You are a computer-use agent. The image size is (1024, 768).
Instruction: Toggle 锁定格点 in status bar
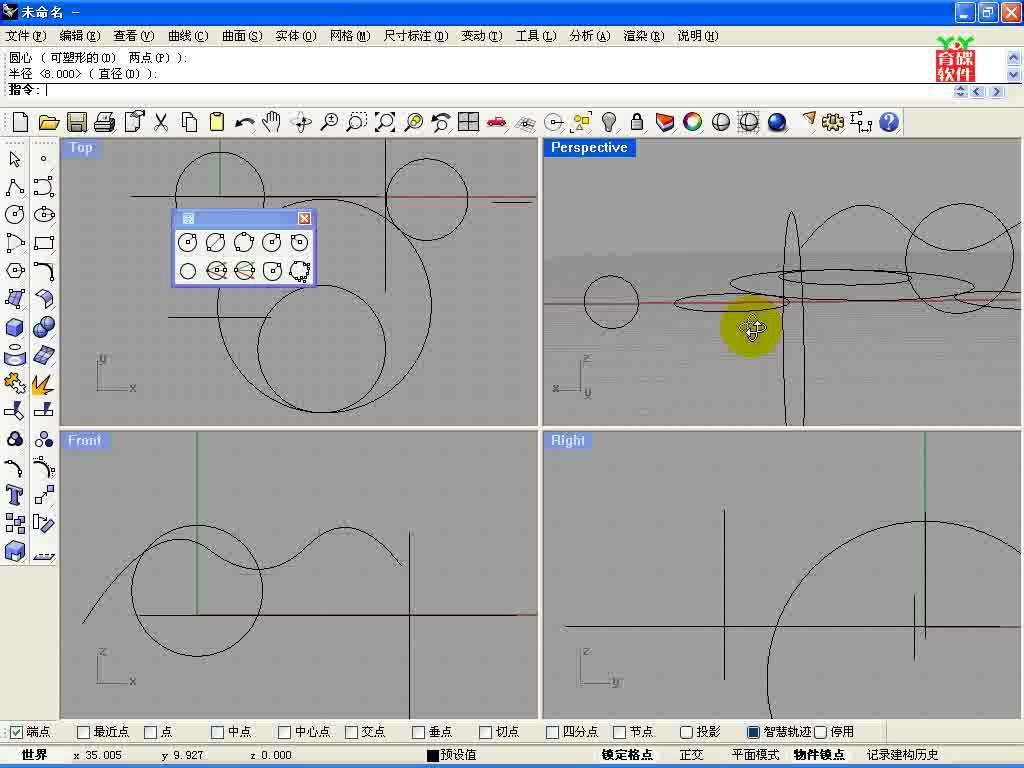(627, 755)
